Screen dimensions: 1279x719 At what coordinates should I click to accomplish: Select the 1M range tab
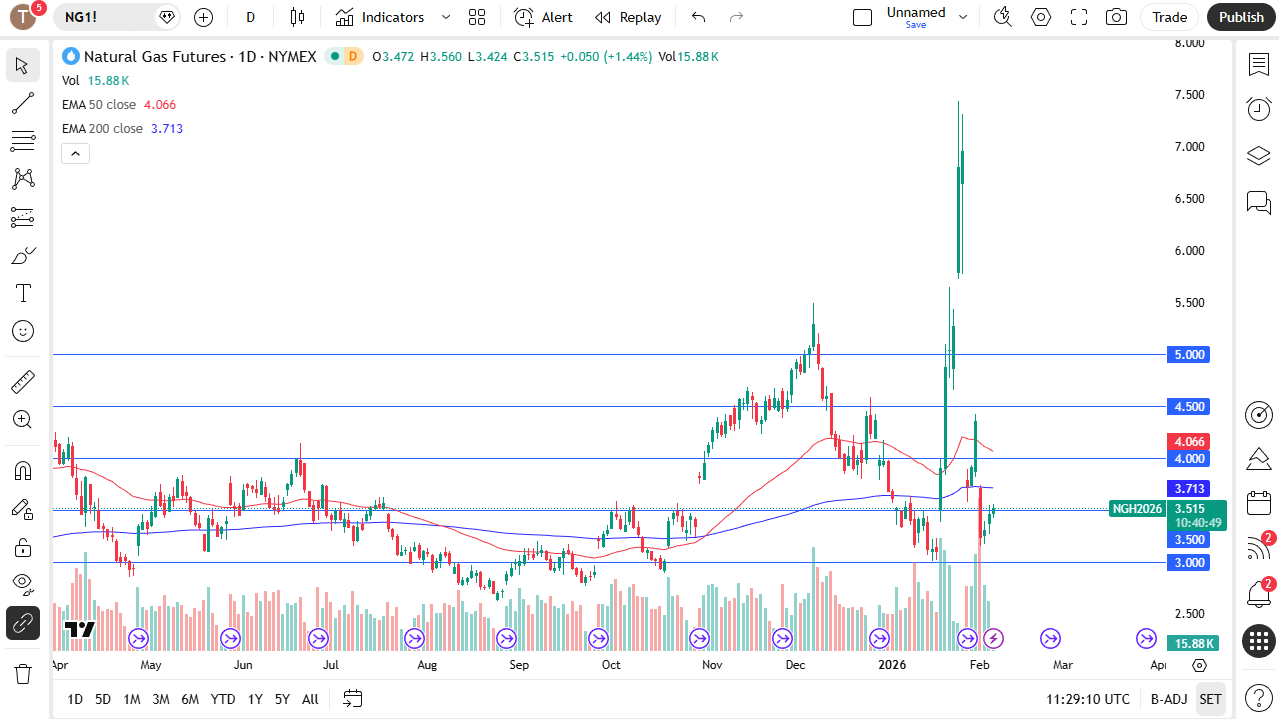point(131,699)
